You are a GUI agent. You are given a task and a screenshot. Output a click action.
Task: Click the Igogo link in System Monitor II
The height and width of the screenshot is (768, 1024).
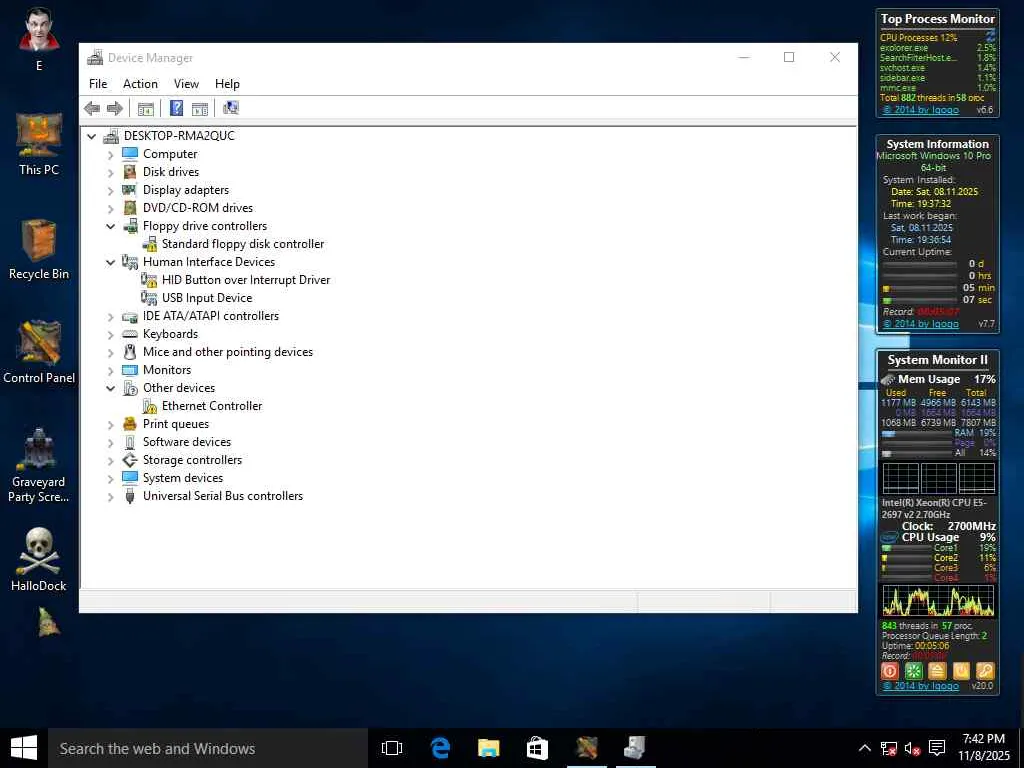[x=921, y=686]
